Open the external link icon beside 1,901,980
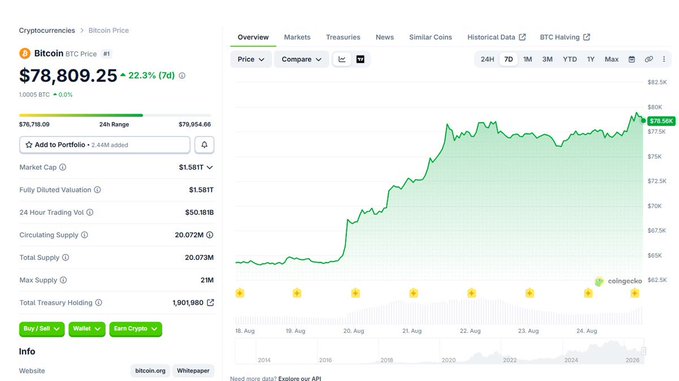 (x=210, y=302)
